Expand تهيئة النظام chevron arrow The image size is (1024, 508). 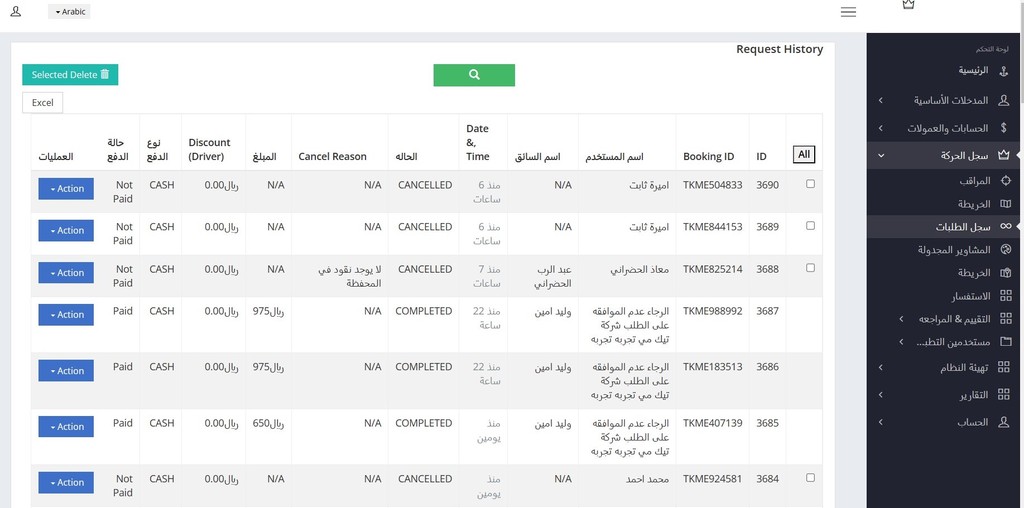880,368
